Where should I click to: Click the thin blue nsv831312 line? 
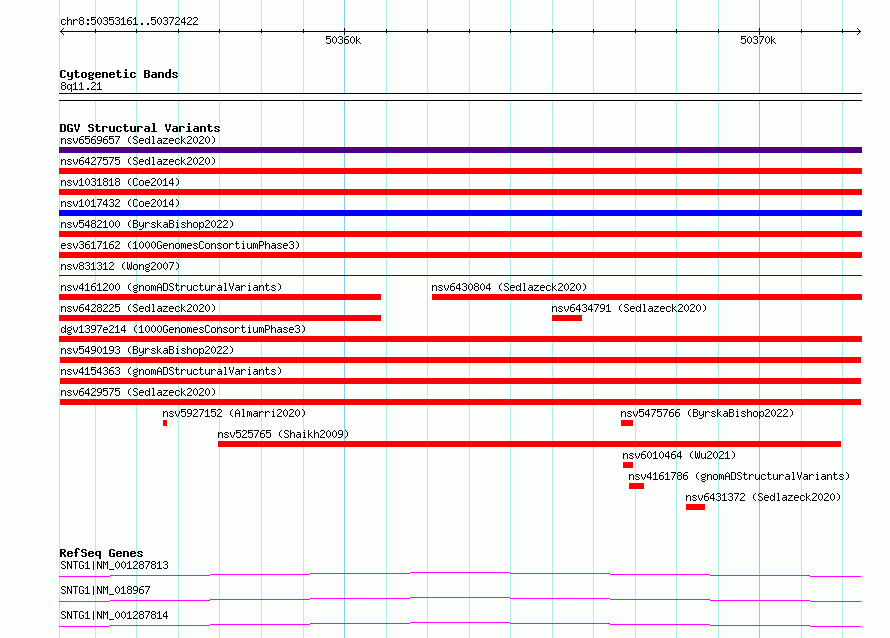tap(460, 276)
